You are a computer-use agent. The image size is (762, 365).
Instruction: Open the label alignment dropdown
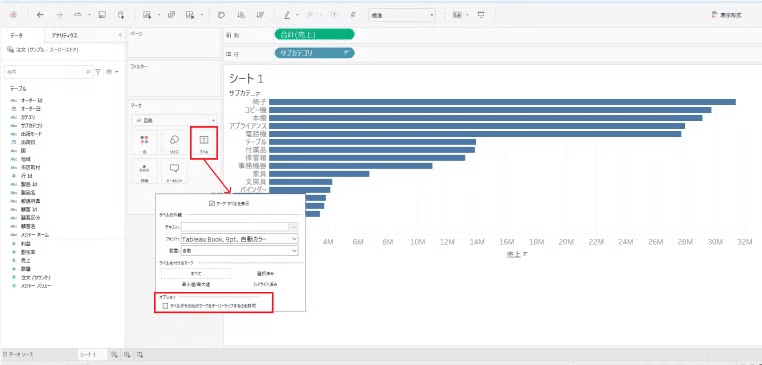point(240,250)
